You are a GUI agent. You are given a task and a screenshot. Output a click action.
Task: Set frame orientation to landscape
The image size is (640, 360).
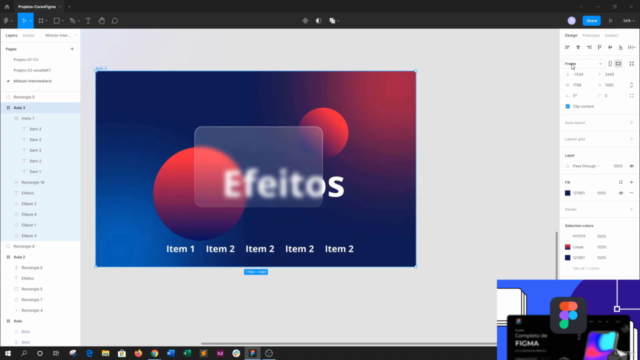[619, 64]
